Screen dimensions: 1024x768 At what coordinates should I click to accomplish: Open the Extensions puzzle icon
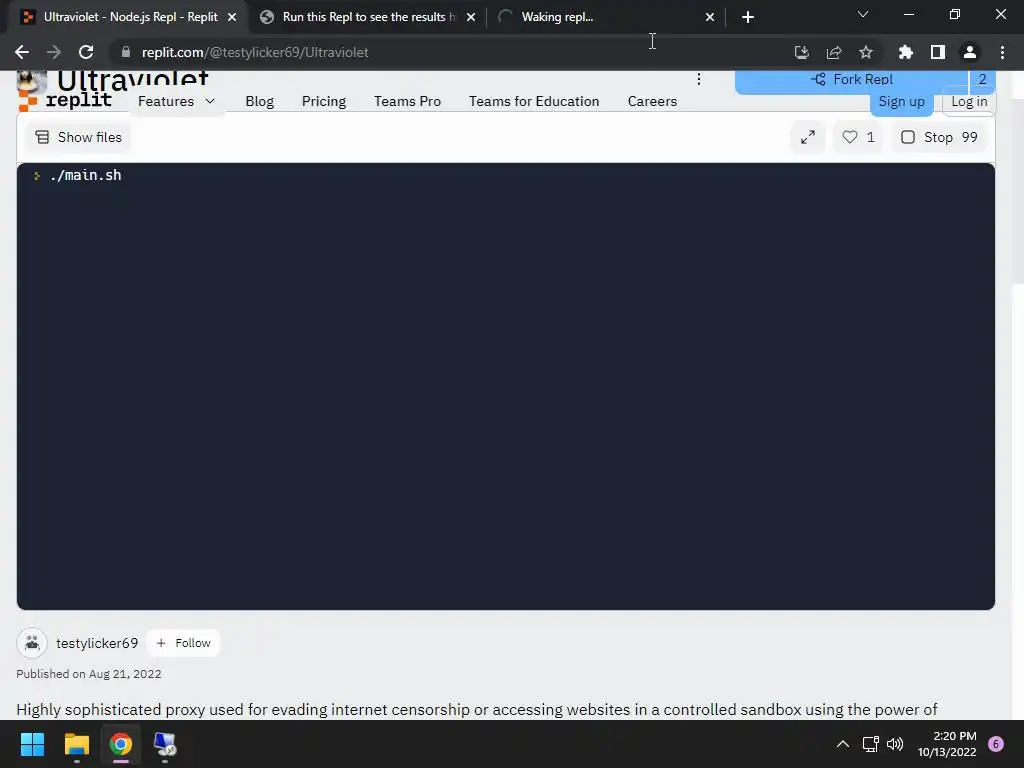pos(905,52)
